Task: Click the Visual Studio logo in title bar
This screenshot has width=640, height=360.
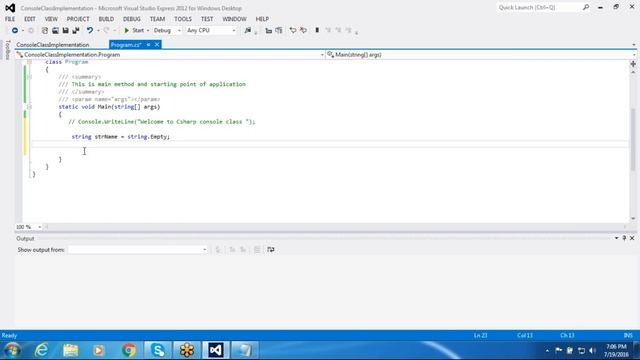Action: click(10, 8)
